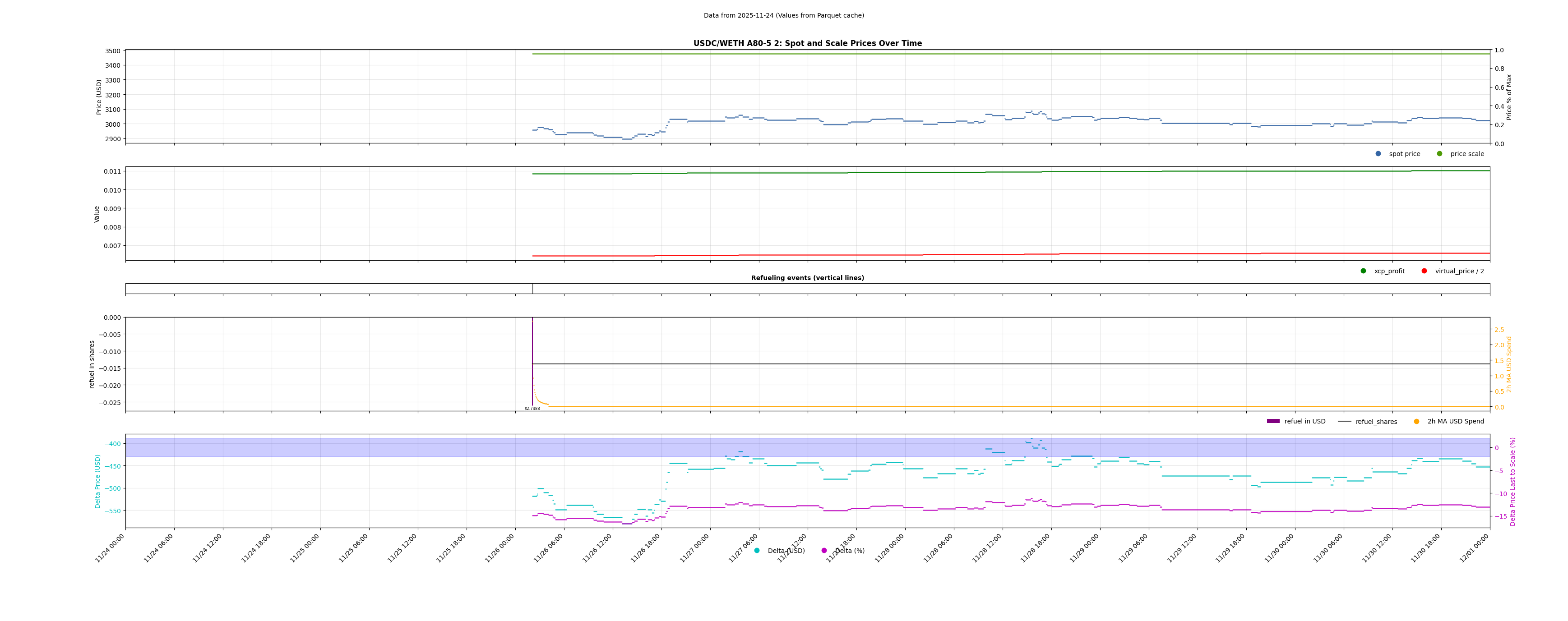The width and height of the screenshot is (1568, 621).
Task: Click the xcp_profit legend dot
Action: point(1364,271)
